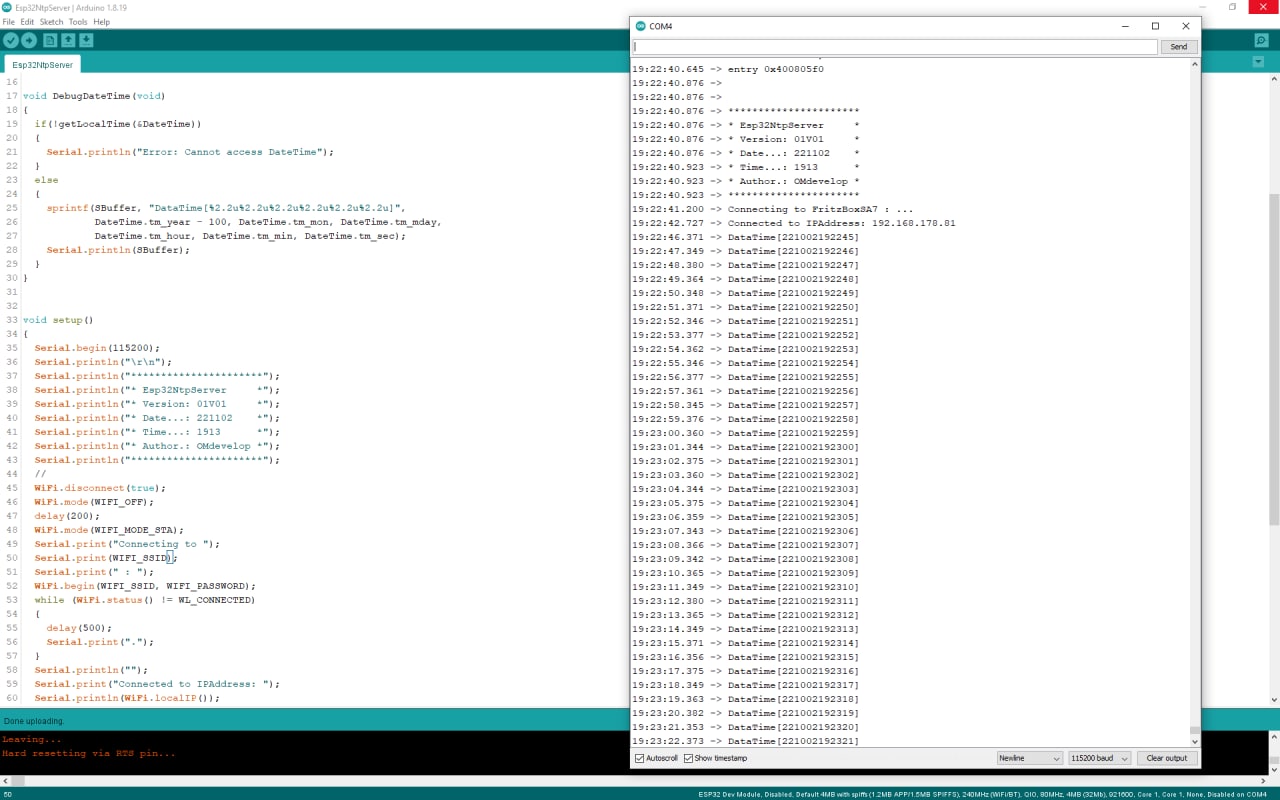
Task: Toggle the Autoscroll checkbox
Action: [640, 758]
